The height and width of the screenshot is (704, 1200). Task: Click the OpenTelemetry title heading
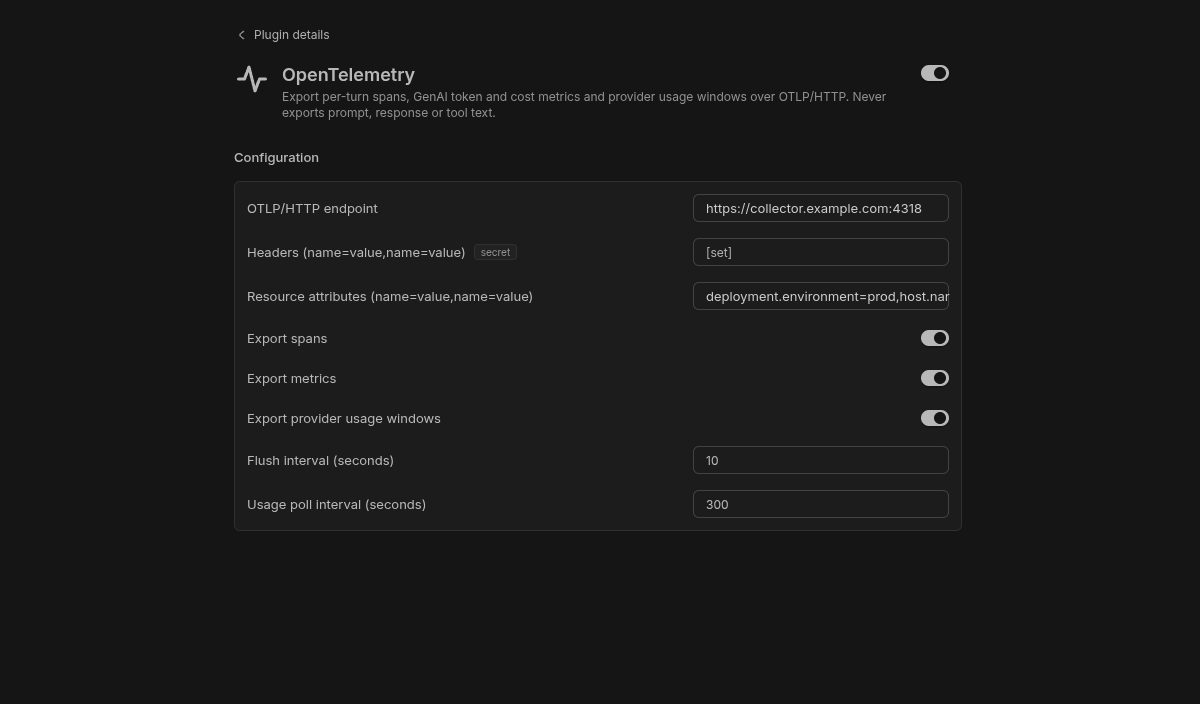(348, 75)
